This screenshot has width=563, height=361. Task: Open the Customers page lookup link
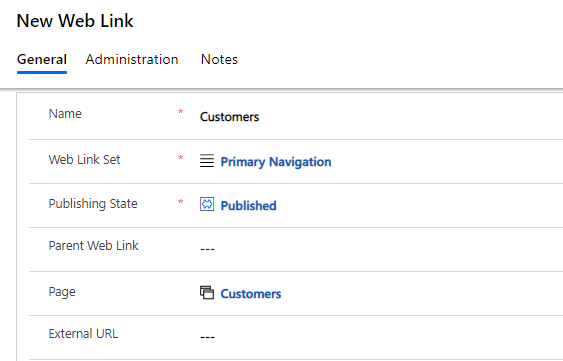click(x=251, y=293)
